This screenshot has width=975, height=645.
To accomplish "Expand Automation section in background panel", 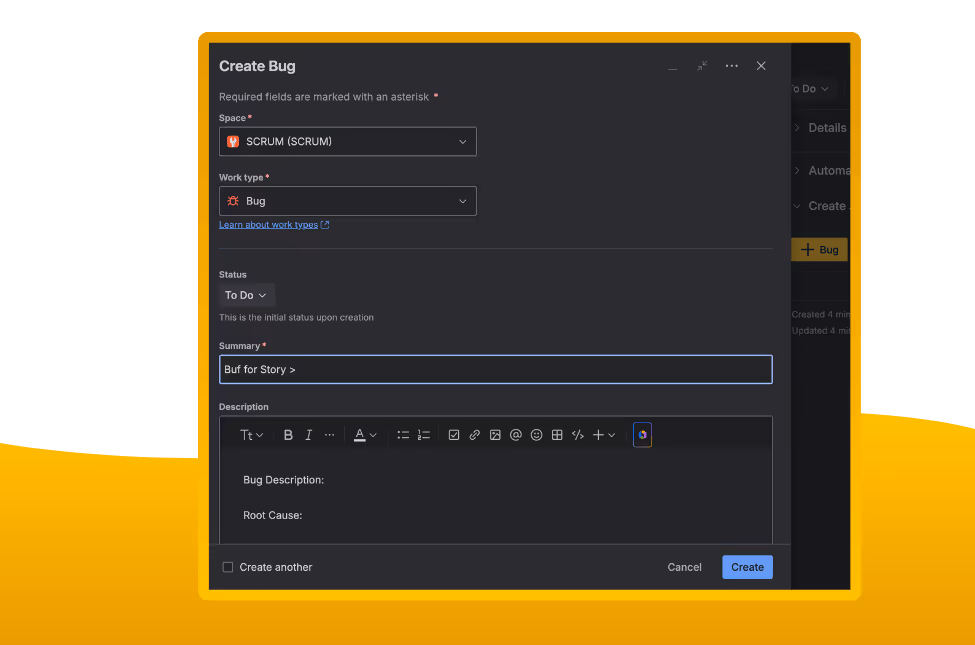I will coord(821,170).
